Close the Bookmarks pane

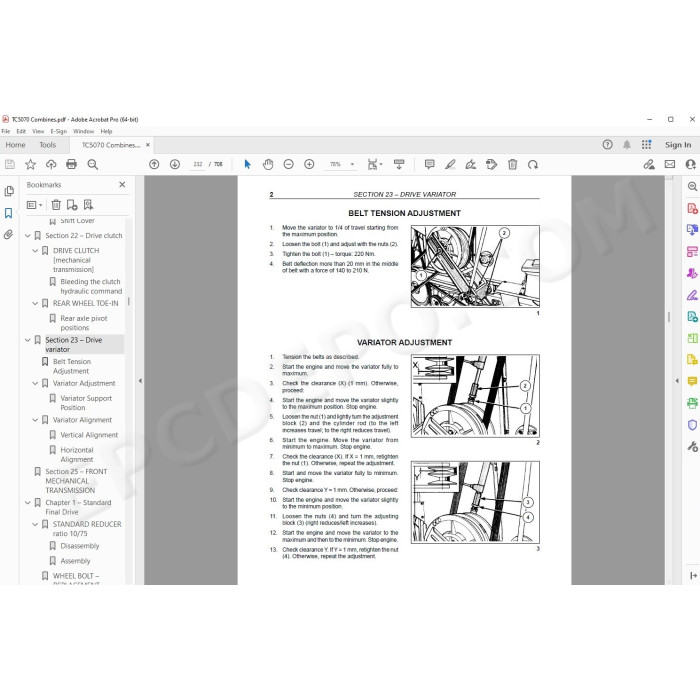pyautogui.click(x=122, y=184)
